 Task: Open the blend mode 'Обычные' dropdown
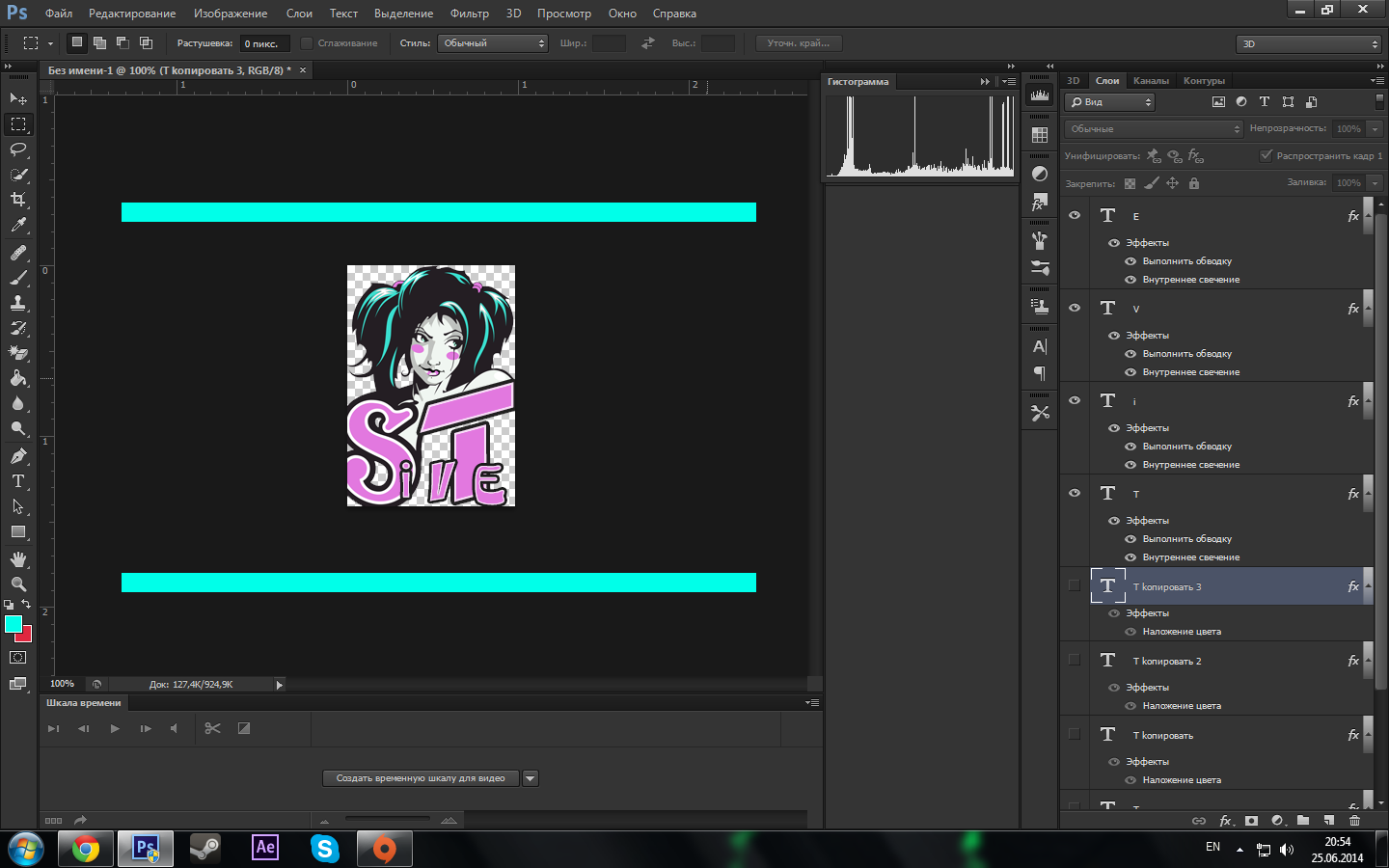click(x=1154, y=128)
